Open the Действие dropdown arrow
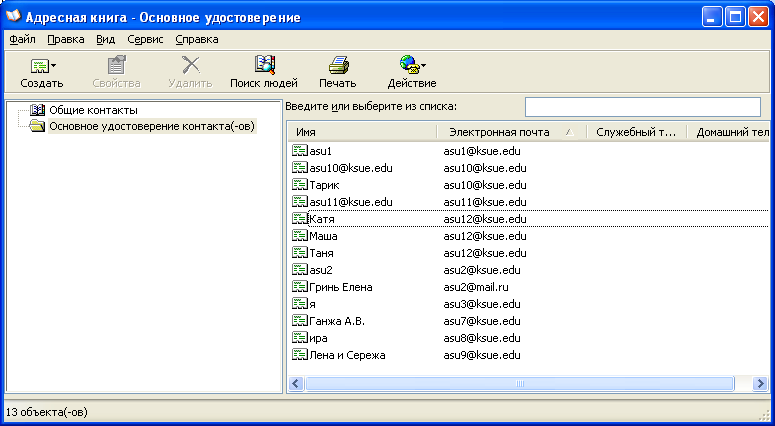 point(424,65)
